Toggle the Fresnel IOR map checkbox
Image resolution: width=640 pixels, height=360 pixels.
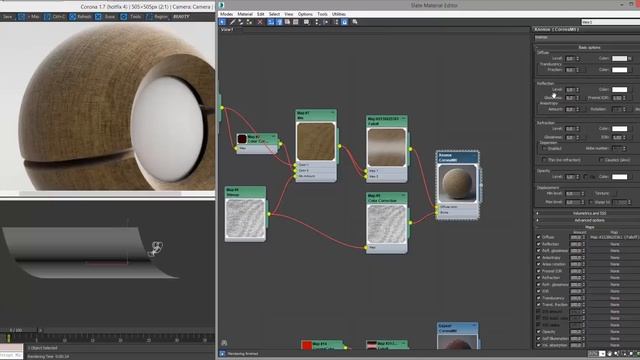tap(538, 271)
